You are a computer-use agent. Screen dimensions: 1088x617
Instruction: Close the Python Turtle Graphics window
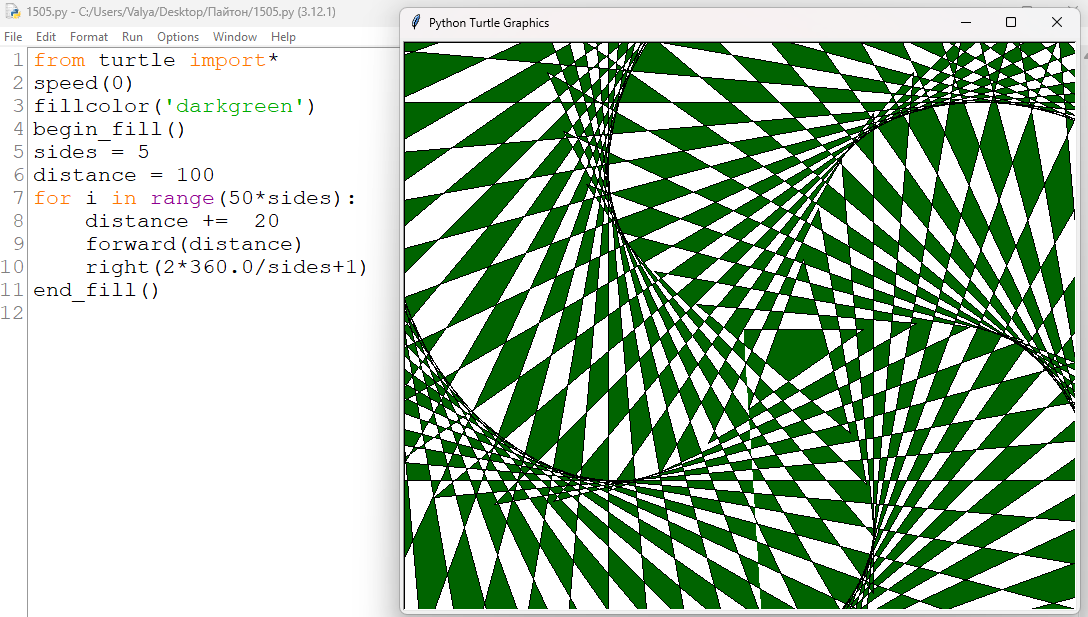coord(1057,22)
